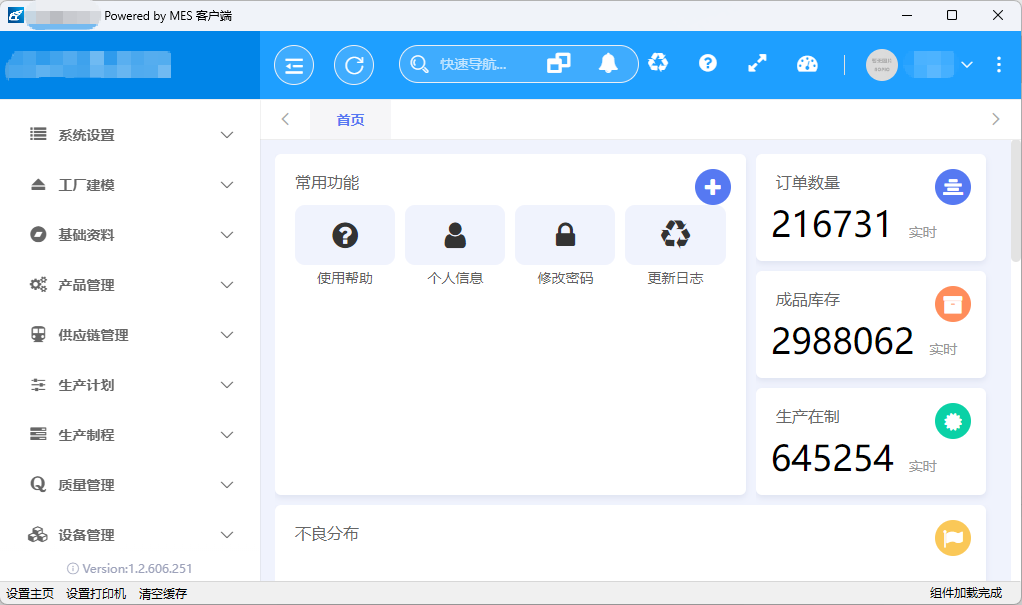The width and height of the screenshot is (1022, 605).
Task: Click the 供应链管理 train icon in sidebar
Action: coord(38,334)
